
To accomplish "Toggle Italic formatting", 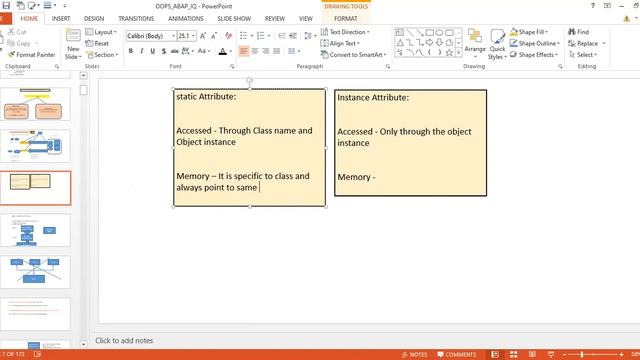I will coord(142,51).
